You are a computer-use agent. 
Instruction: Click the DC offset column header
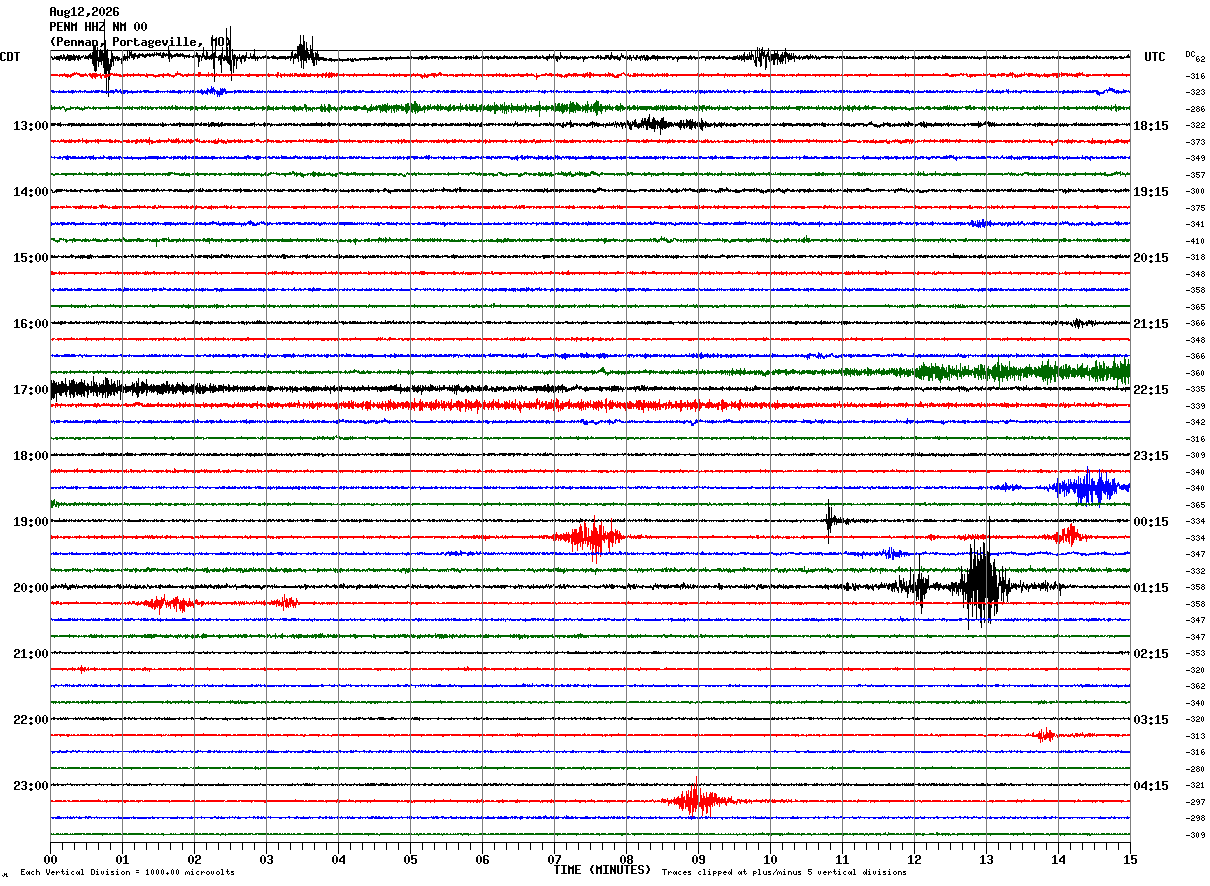[1190, 54]
